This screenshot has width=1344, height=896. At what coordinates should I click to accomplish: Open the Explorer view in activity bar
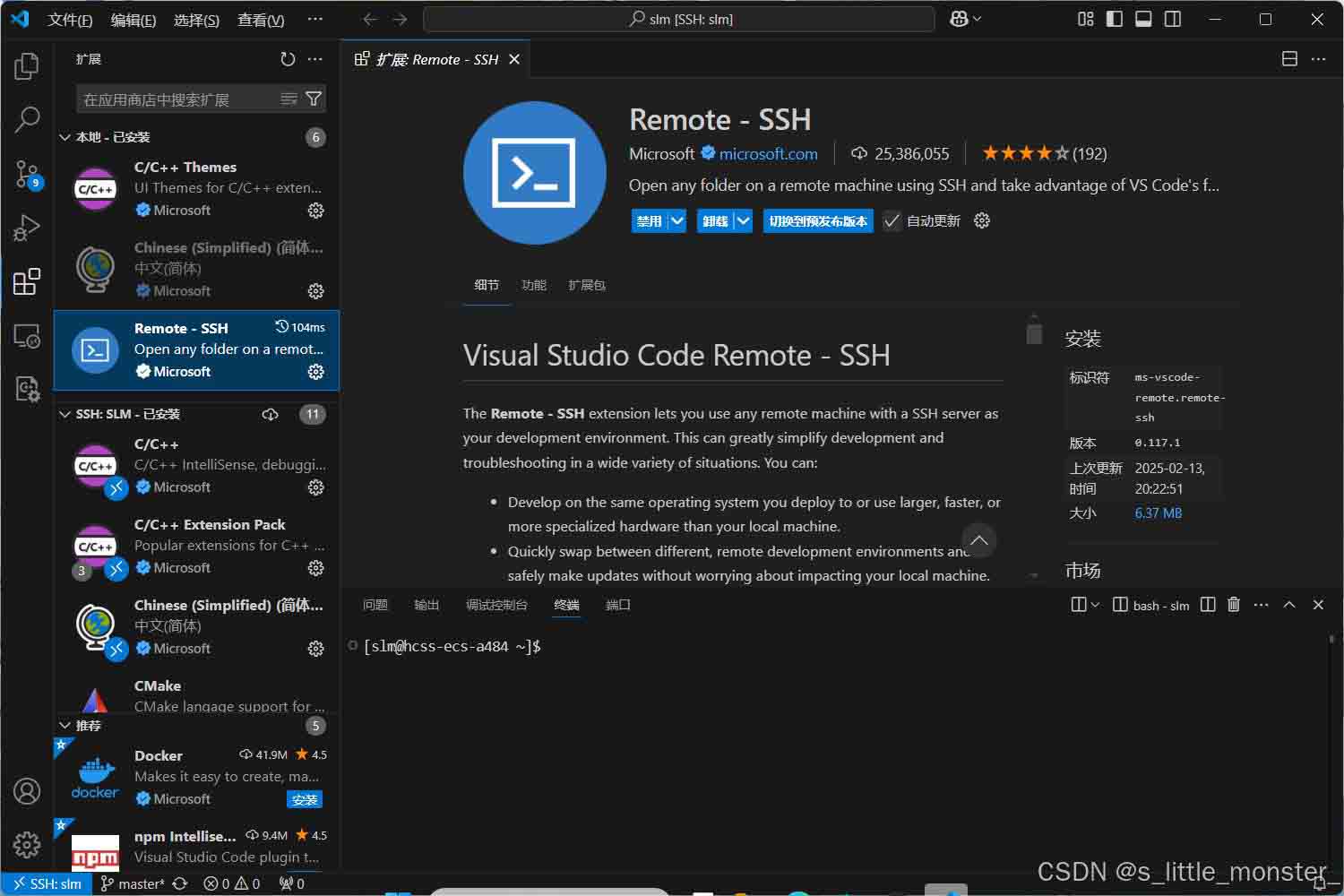click(27, 66)
